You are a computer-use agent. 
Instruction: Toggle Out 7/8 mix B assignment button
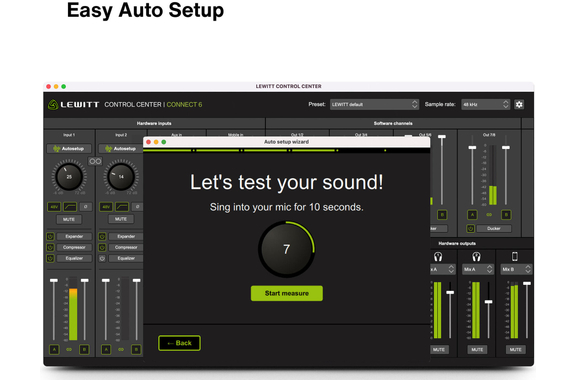[506, 215]
